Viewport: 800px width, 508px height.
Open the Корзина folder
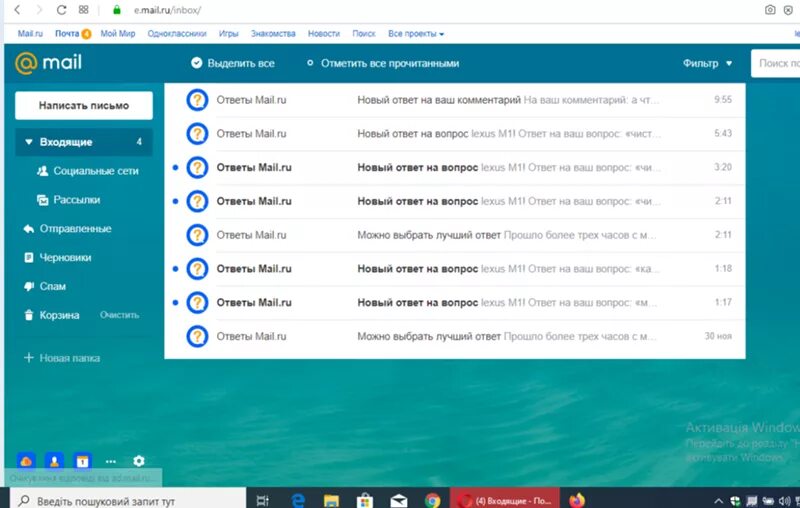(x=52, y=315)
